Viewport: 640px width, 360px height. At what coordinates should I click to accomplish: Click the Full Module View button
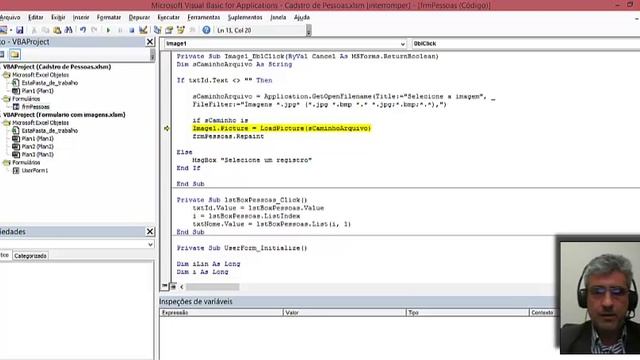tap(173, 287)
